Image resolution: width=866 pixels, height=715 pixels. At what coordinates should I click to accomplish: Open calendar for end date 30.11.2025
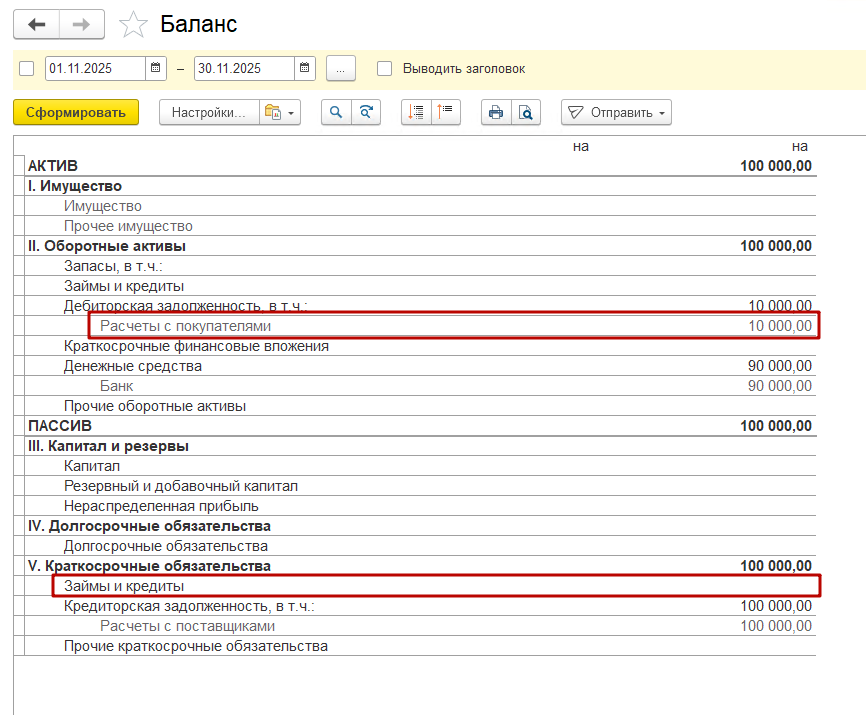(x=305, y=69)
